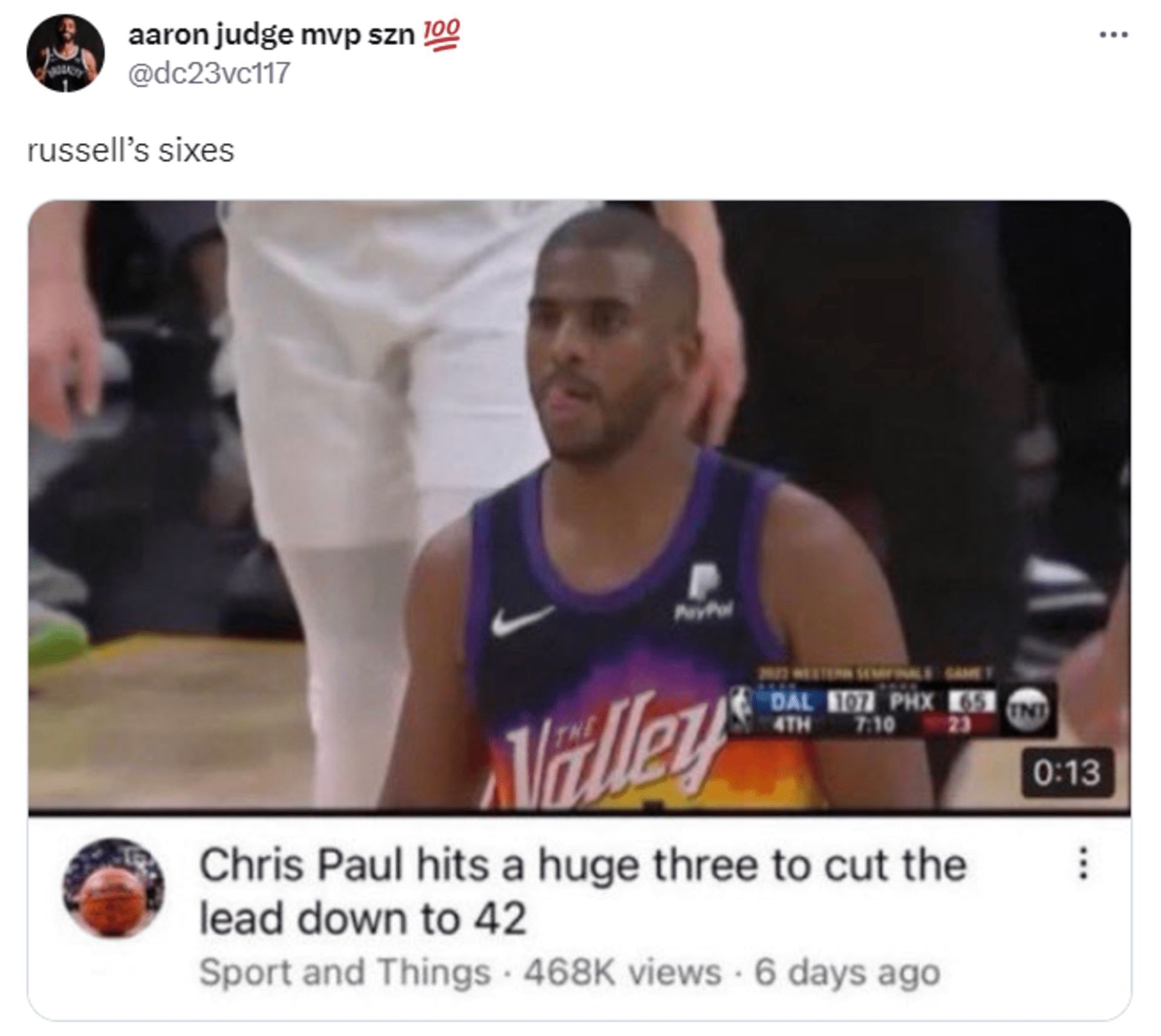Click the Sport and Things channel avatar
This screenshot has width=1161, height=1036.
click(x=114, y=888)
